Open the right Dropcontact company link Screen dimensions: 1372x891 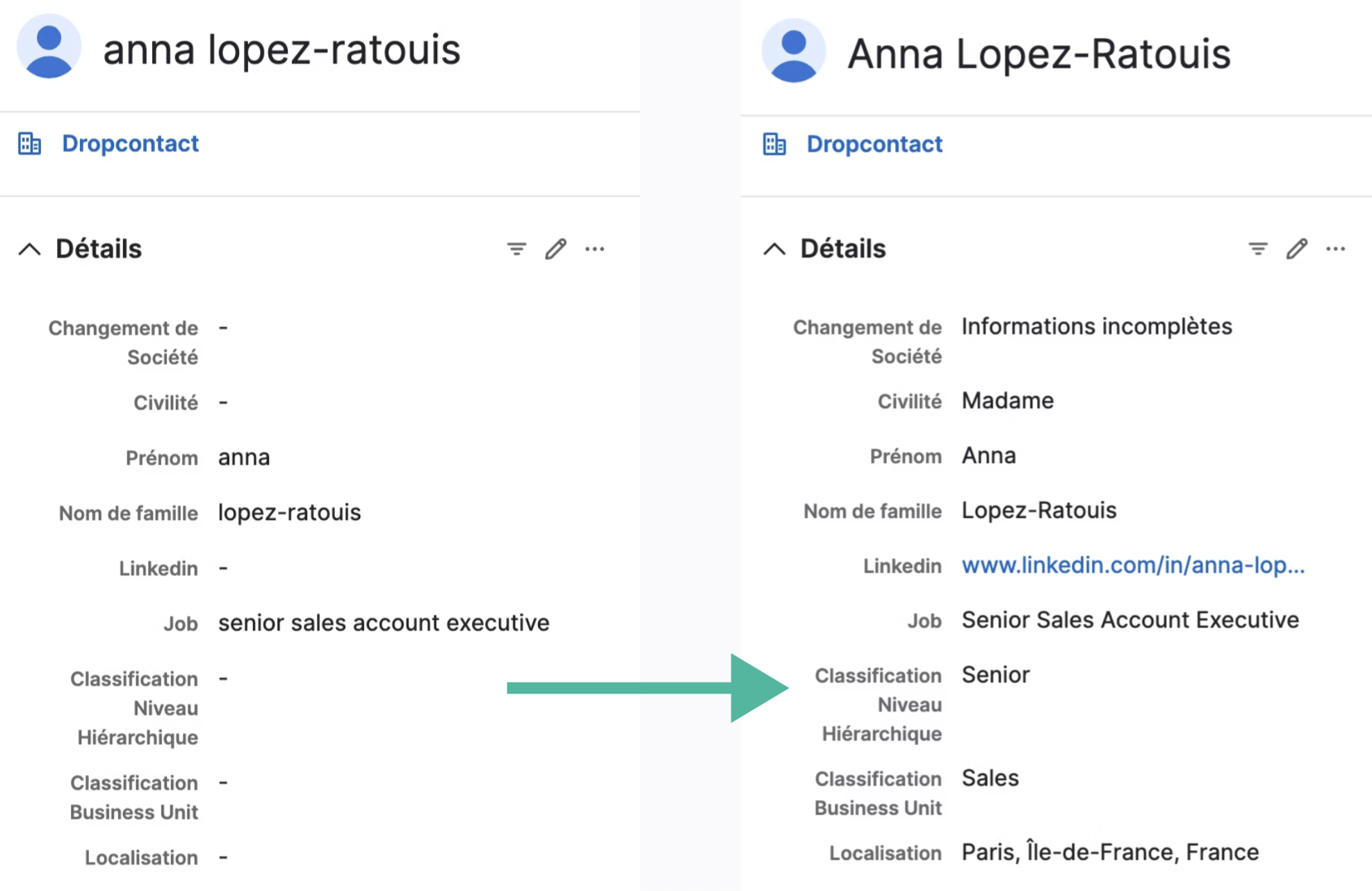pos(874,143)
